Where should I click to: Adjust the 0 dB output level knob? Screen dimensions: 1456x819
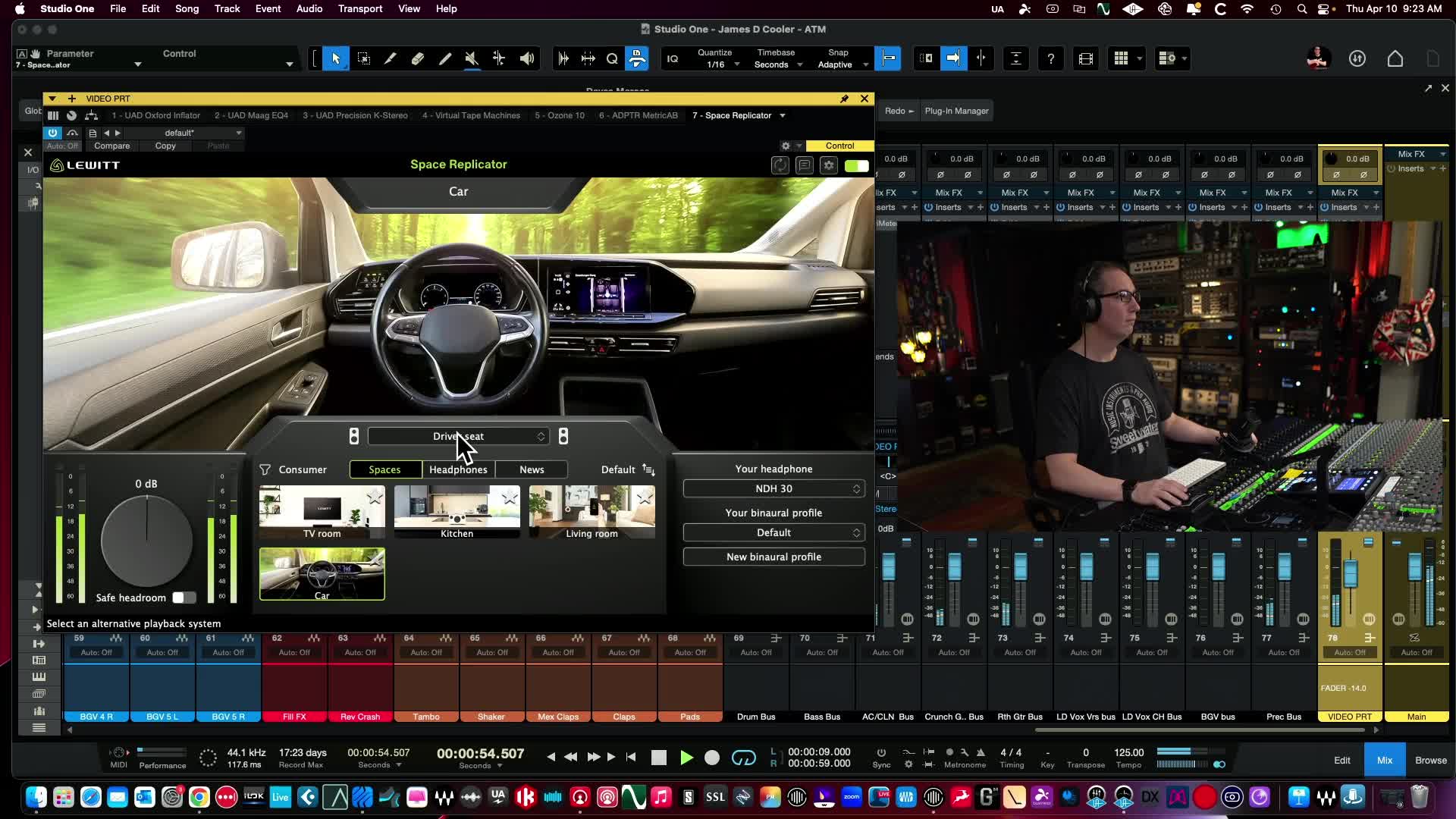click(x=147, y=541)
